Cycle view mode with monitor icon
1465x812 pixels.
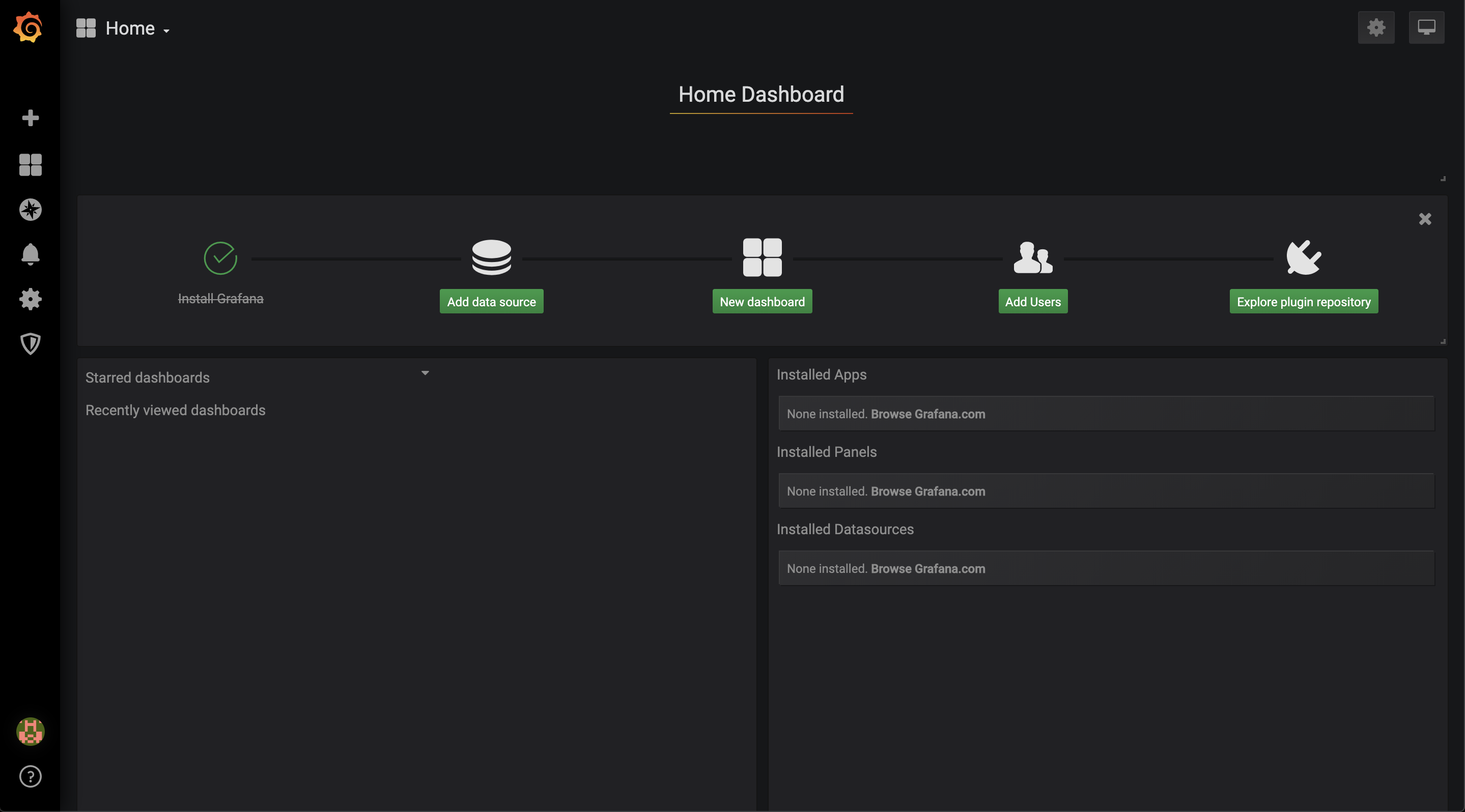1426,27
